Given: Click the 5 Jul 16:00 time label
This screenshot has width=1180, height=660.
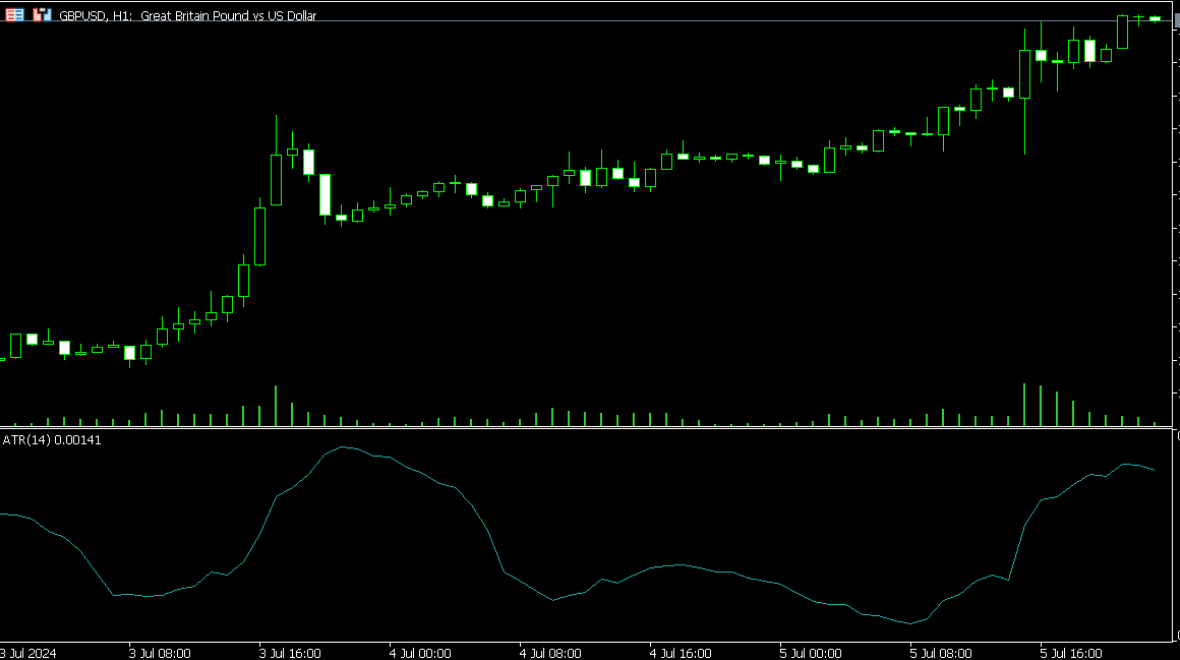Looking at the screenshot, I should tap(1071, 653).
